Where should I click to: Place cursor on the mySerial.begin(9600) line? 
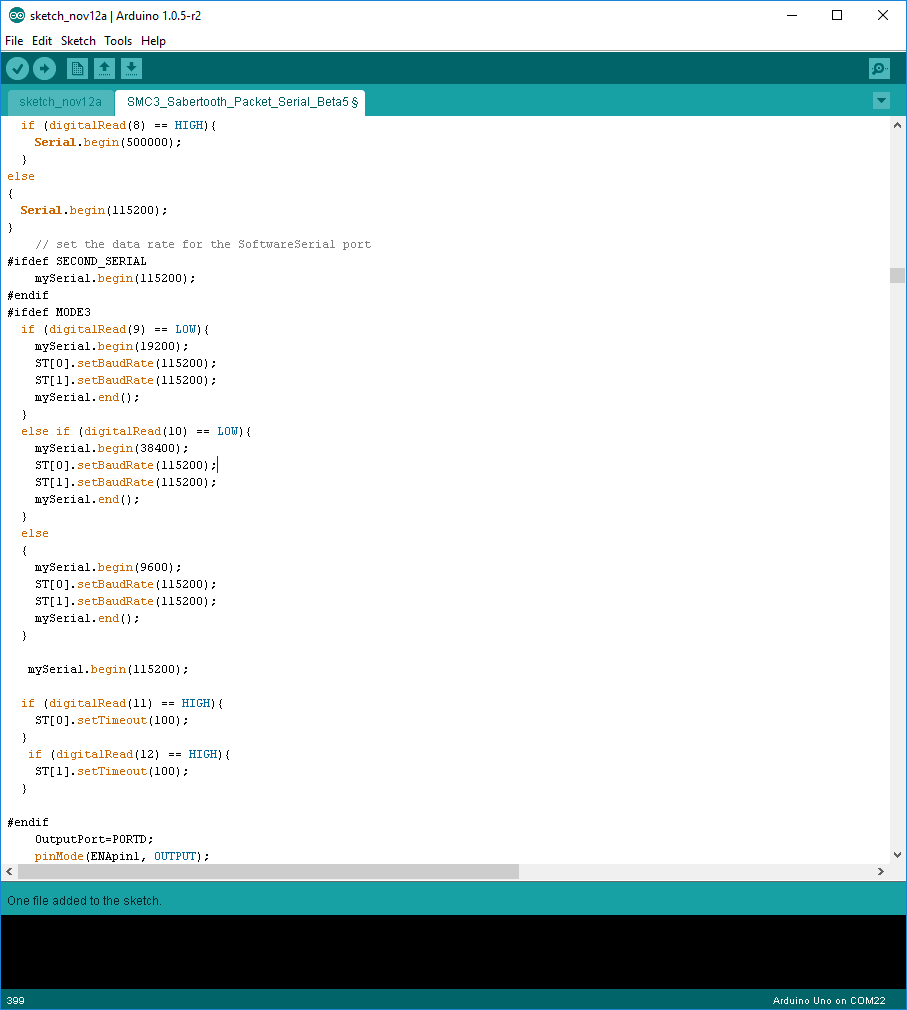[108, 567]
